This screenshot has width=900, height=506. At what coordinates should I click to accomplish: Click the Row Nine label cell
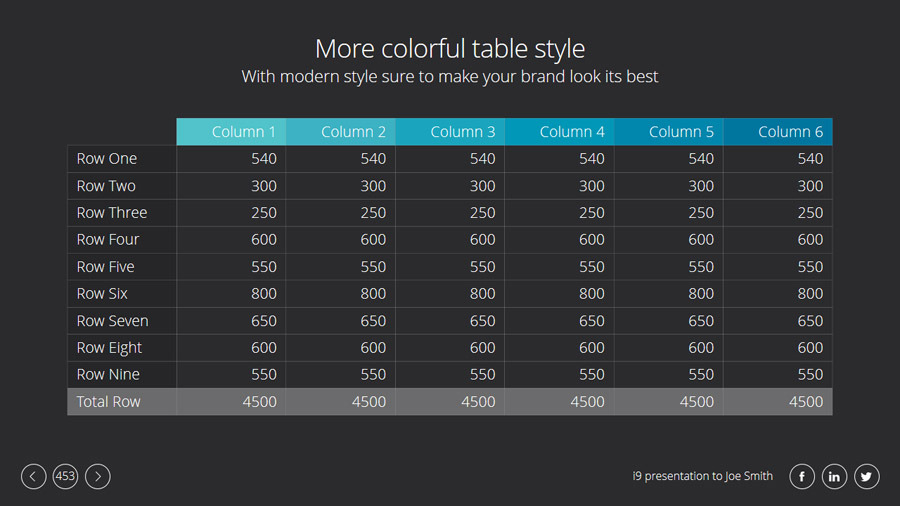click(122, 375)
